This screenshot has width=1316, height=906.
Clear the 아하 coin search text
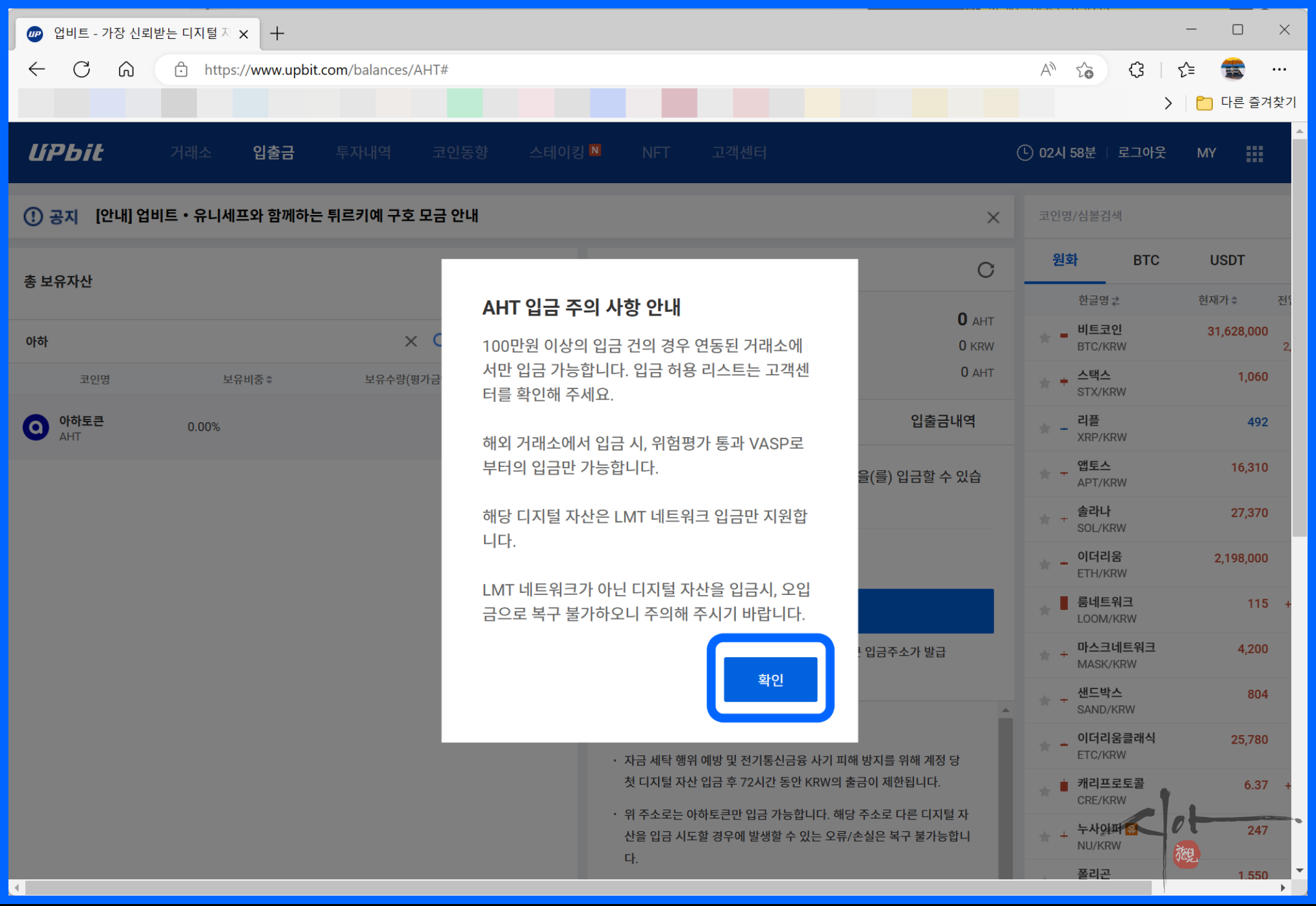(x=411, y=342)
